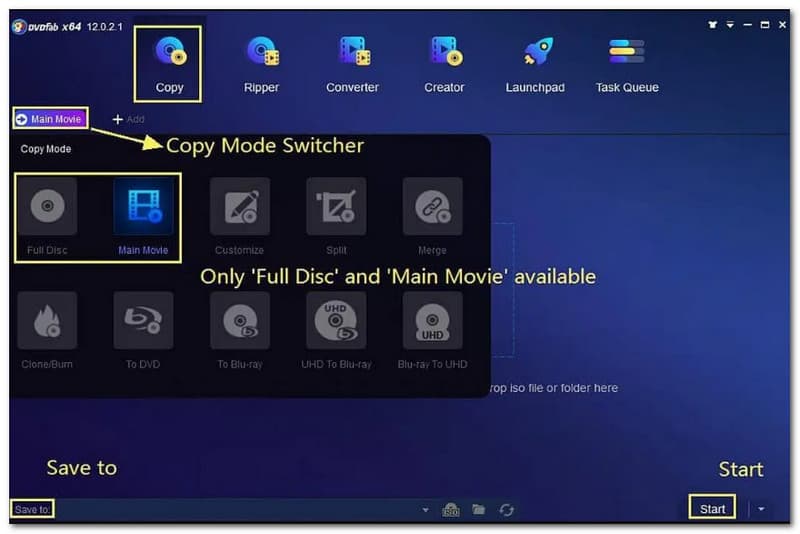Screen dimensions: 800x534
Task: Expand the Start button dropdown arrow
Action: tap(761, 509)
